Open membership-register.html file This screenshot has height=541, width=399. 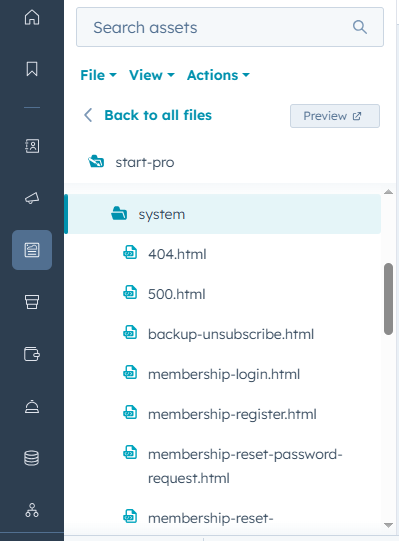click(x=232, y=414)
